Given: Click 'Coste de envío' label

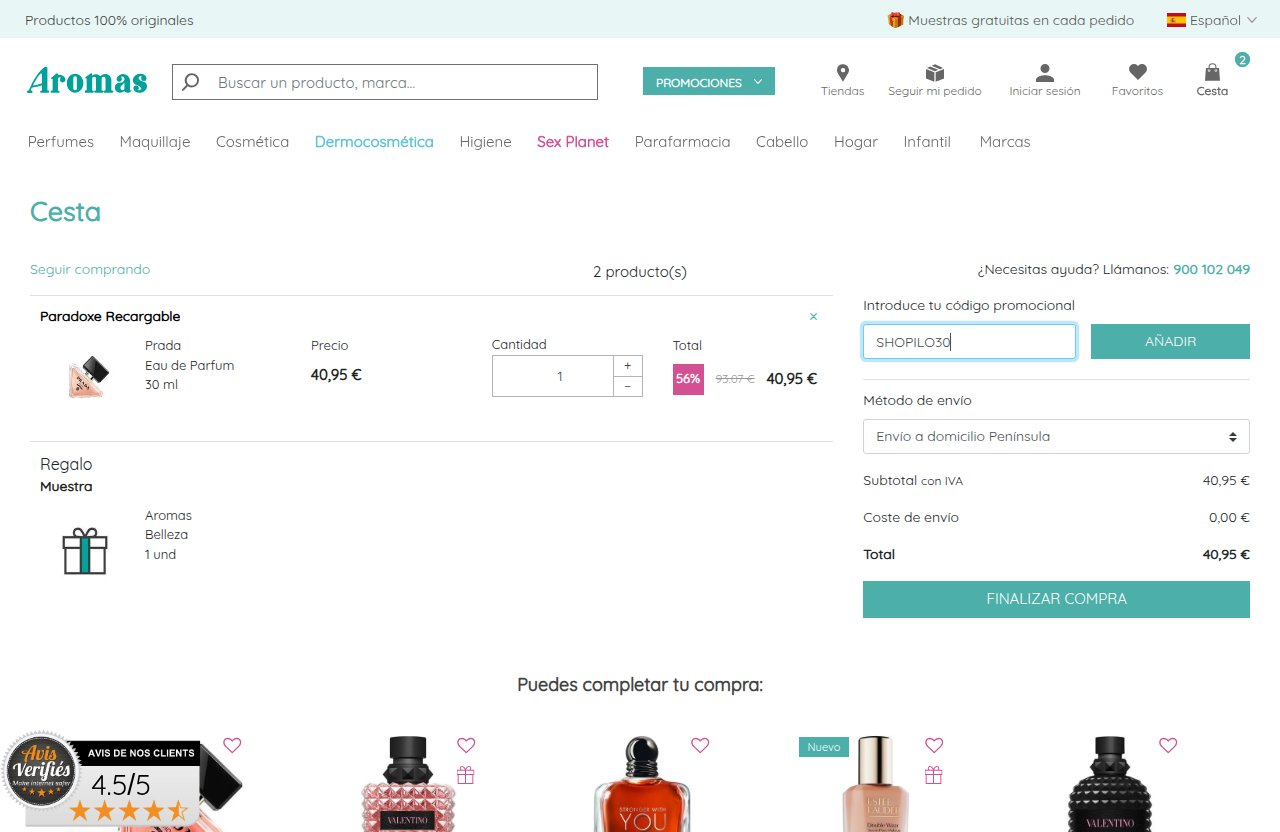Looking at the screenshot, I should [x=911, y=518].
